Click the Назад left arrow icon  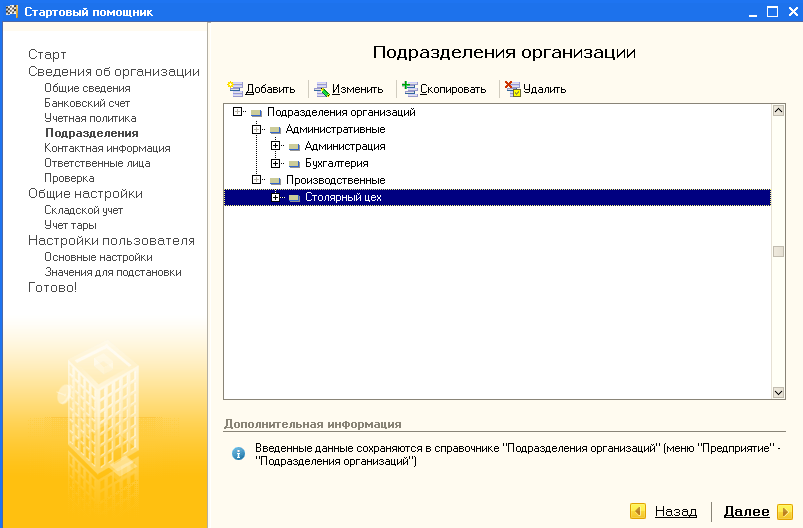click(638, 511)
